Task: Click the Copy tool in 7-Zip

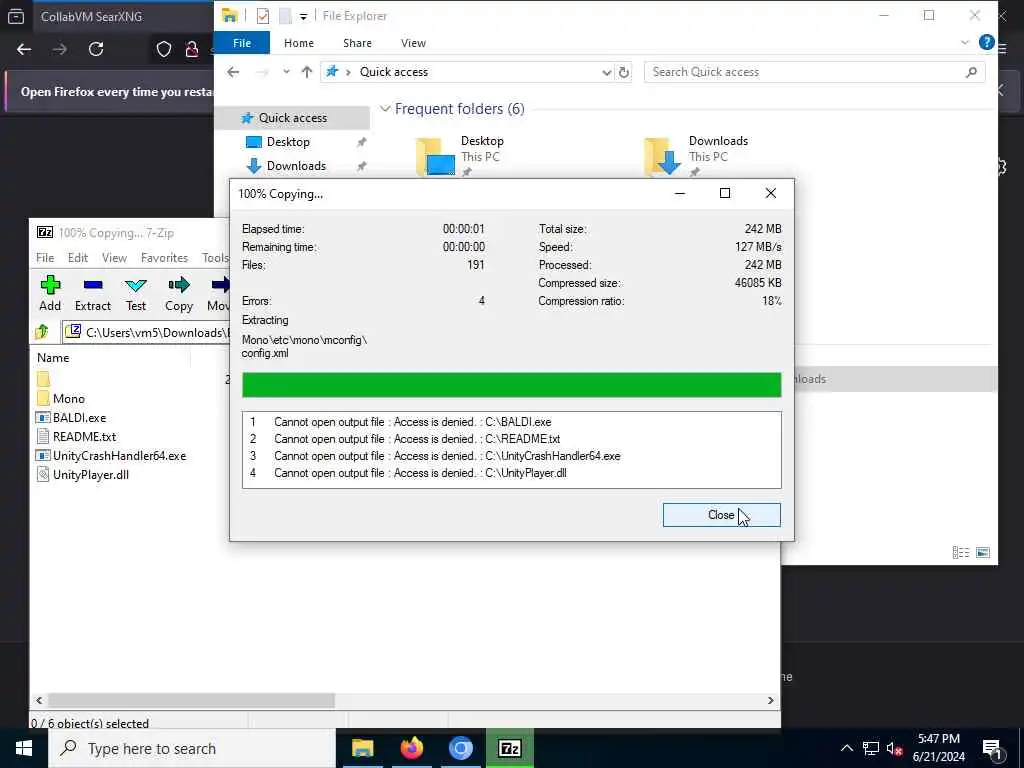Action: click(x=178, y=293)
